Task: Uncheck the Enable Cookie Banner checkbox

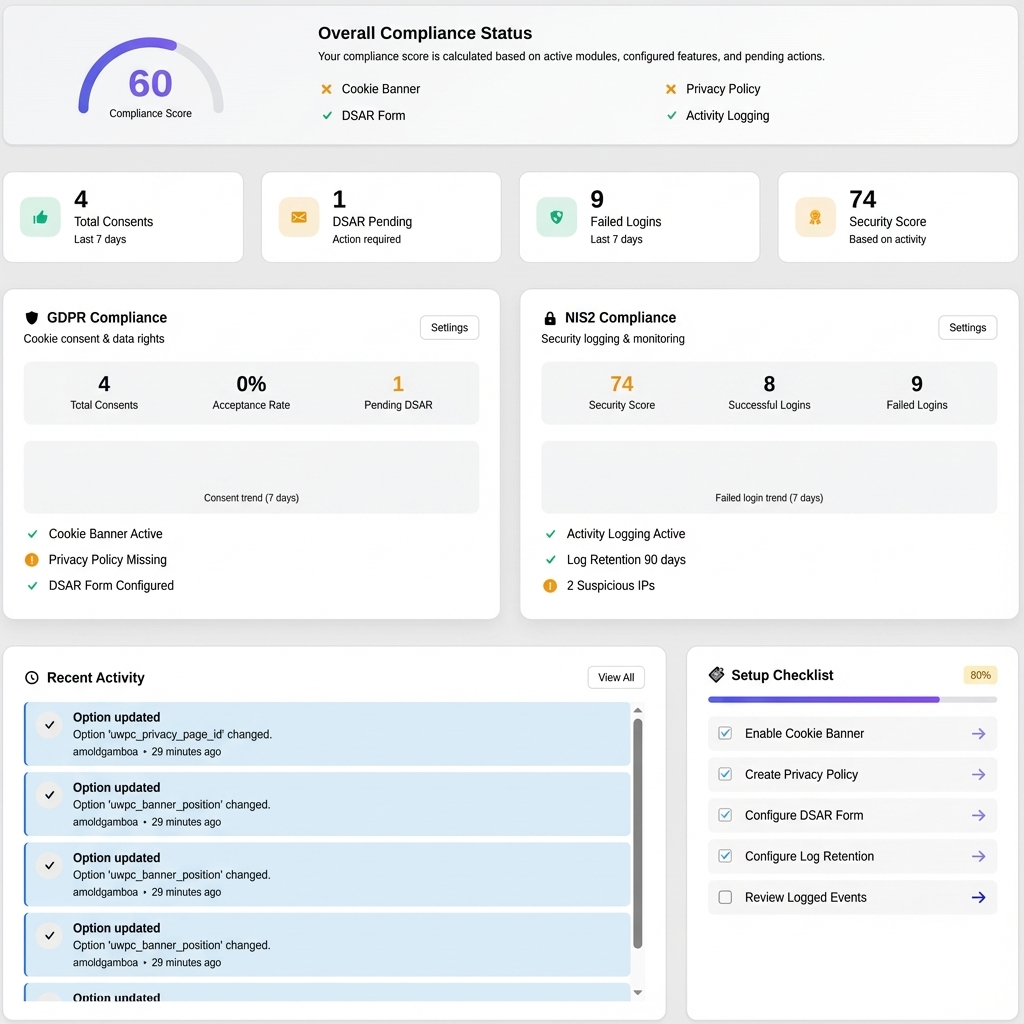Action: pyautogui.click(x=724, y=733)
